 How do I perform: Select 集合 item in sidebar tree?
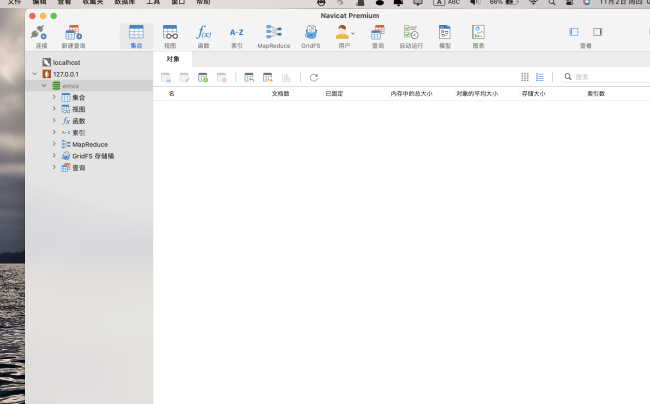click(78, 98)
